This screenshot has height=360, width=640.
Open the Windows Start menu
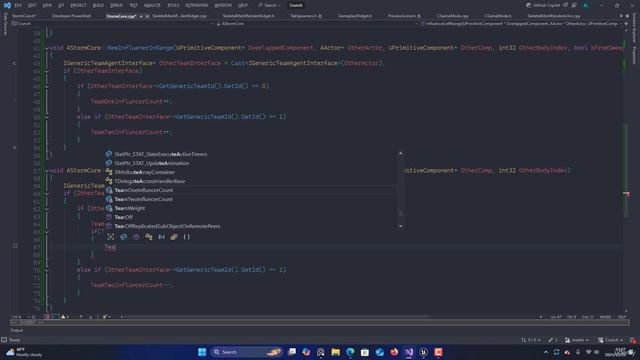(x=202, y=352)
